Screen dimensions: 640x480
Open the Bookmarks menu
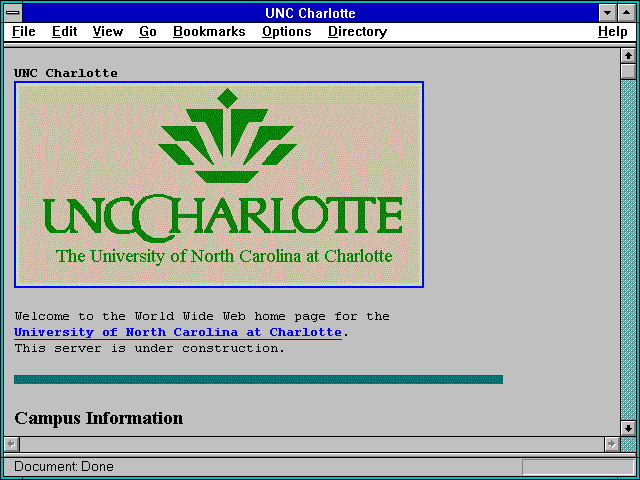pos(209,32)
